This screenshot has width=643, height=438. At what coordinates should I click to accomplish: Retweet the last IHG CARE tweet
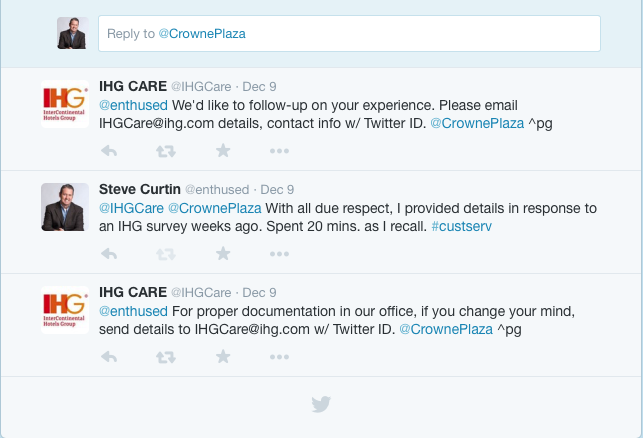click(x=167, y=356)
